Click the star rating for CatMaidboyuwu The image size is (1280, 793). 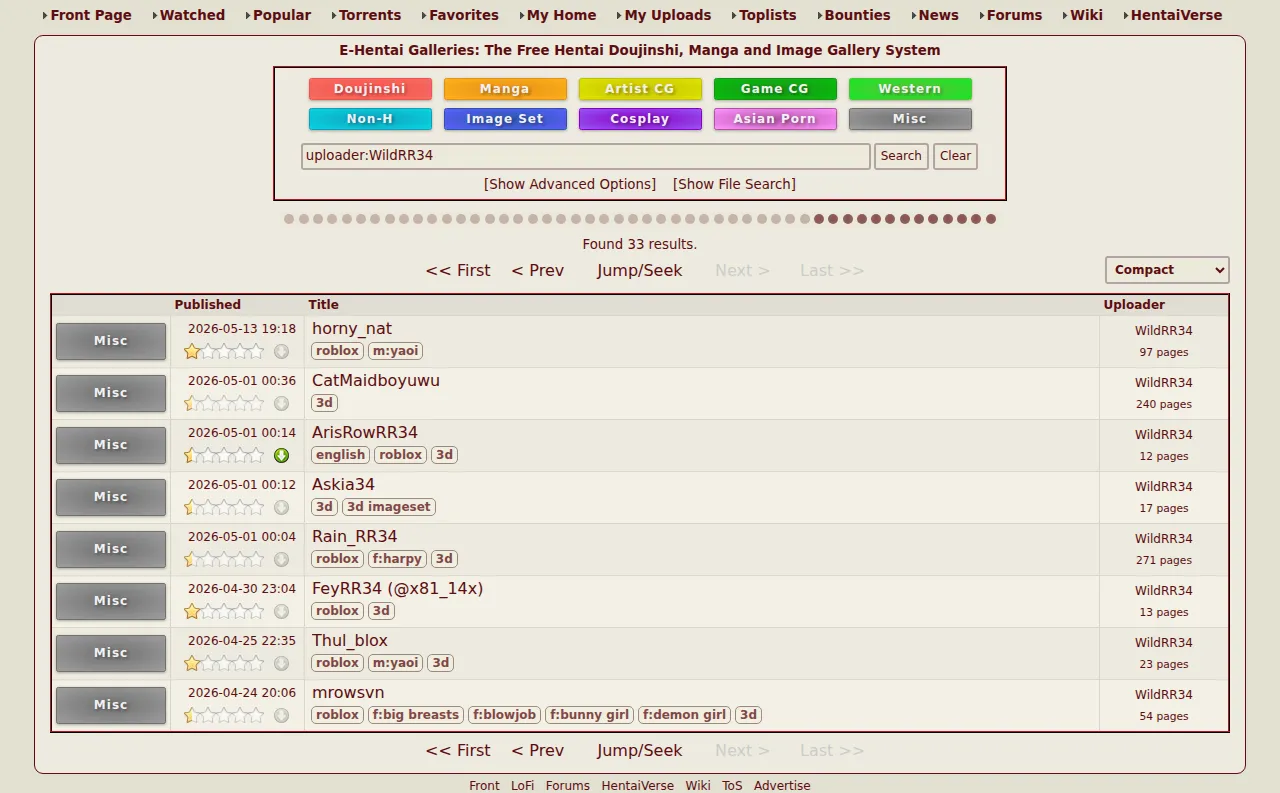[224, 403]
